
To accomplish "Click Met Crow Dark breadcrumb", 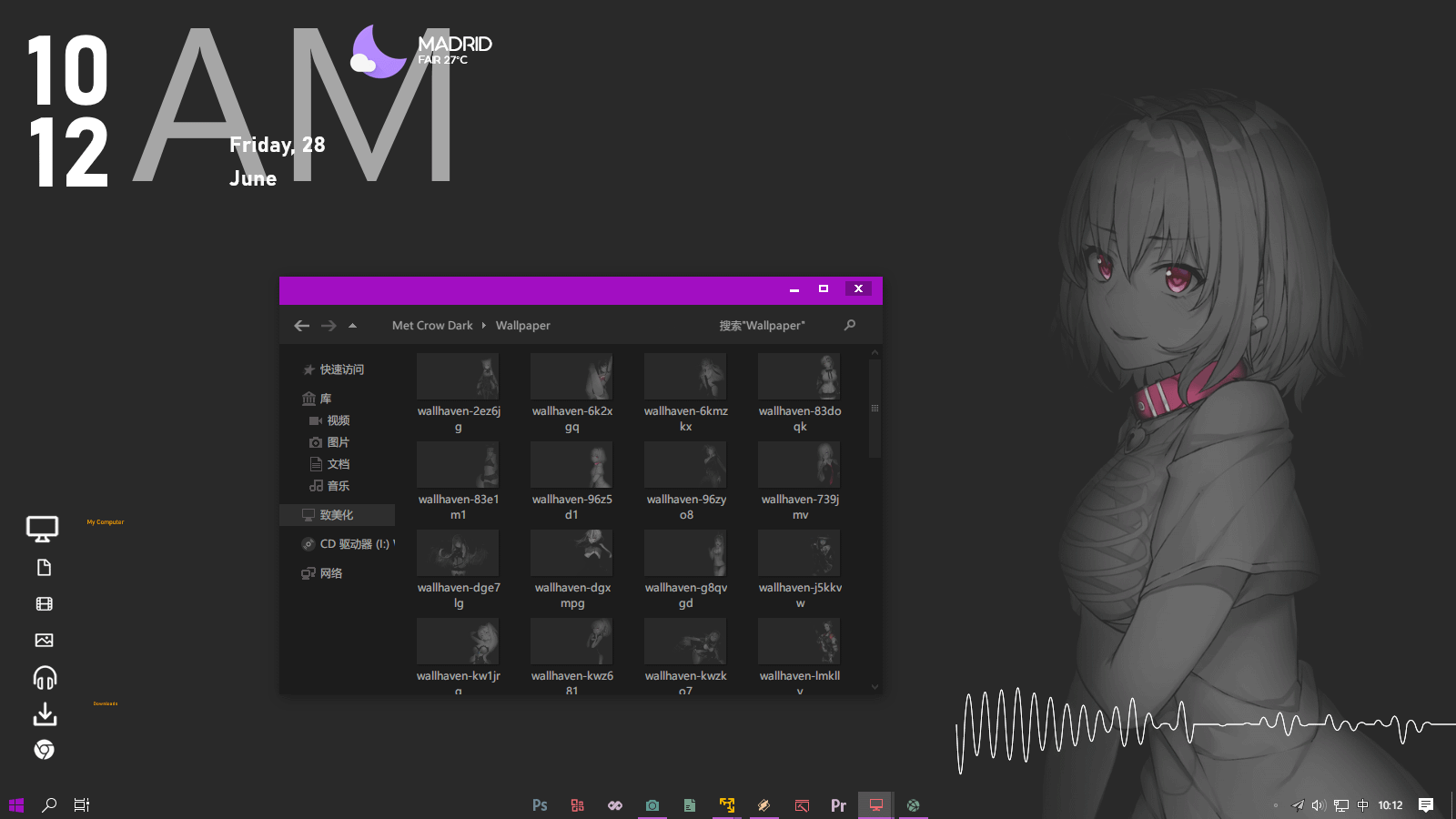I will click(432, 326).
